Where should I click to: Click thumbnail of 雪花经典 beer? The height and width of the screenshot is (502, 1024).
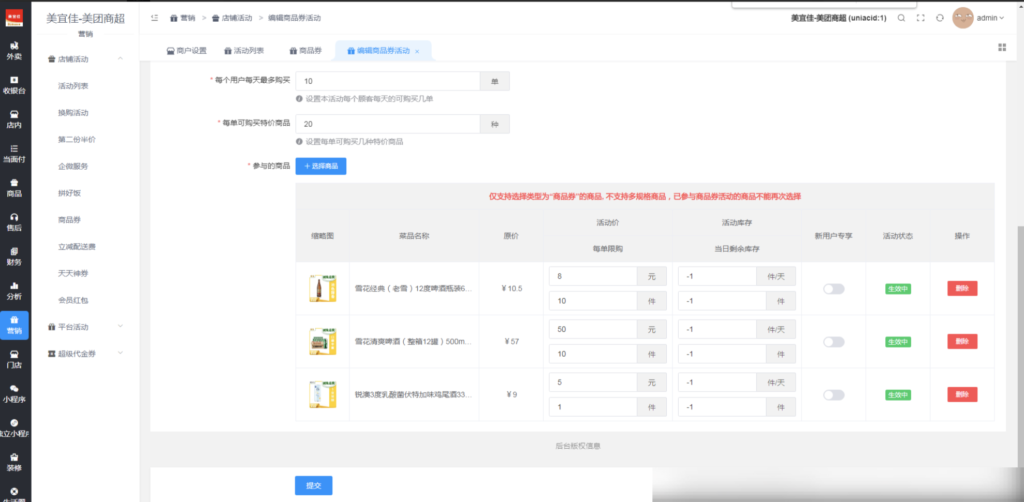[323, 289]
